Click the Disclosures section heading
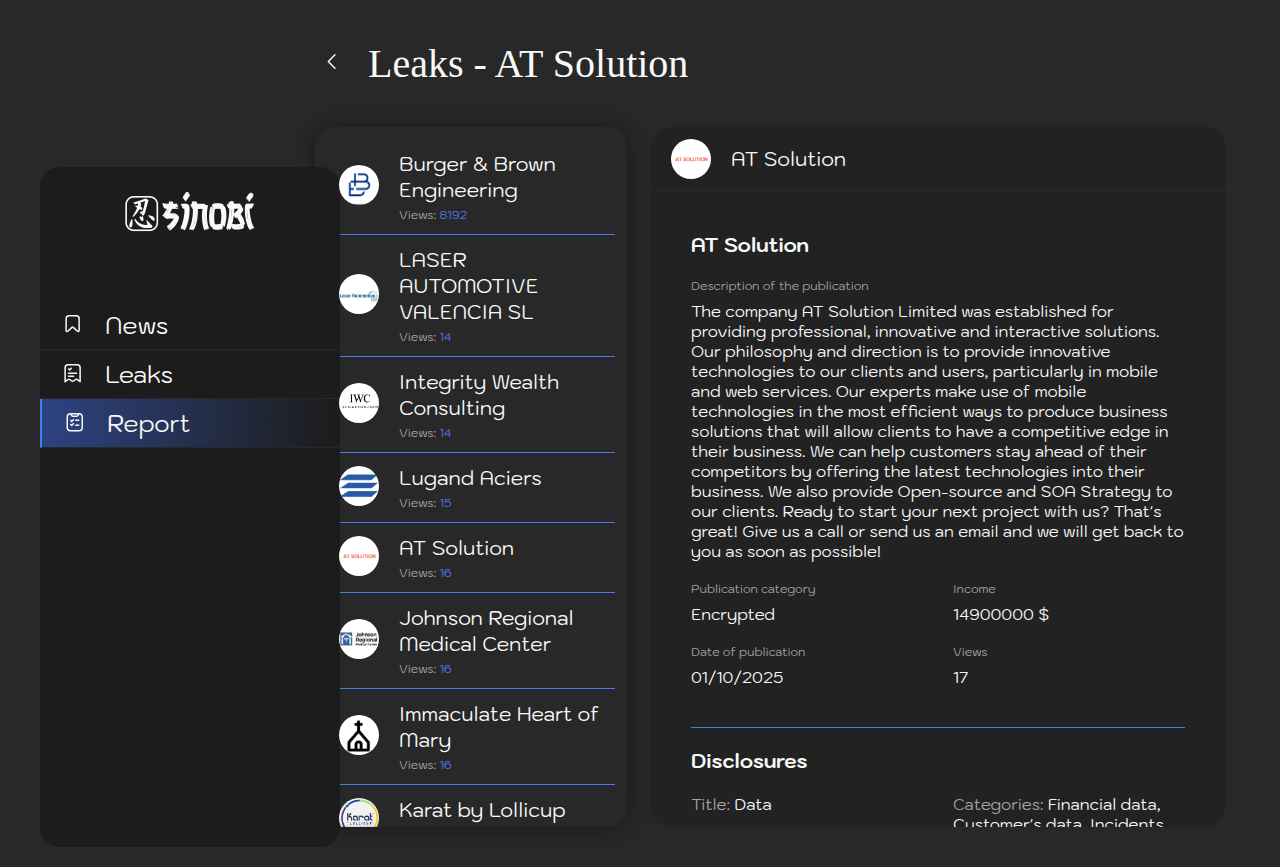 749,761
